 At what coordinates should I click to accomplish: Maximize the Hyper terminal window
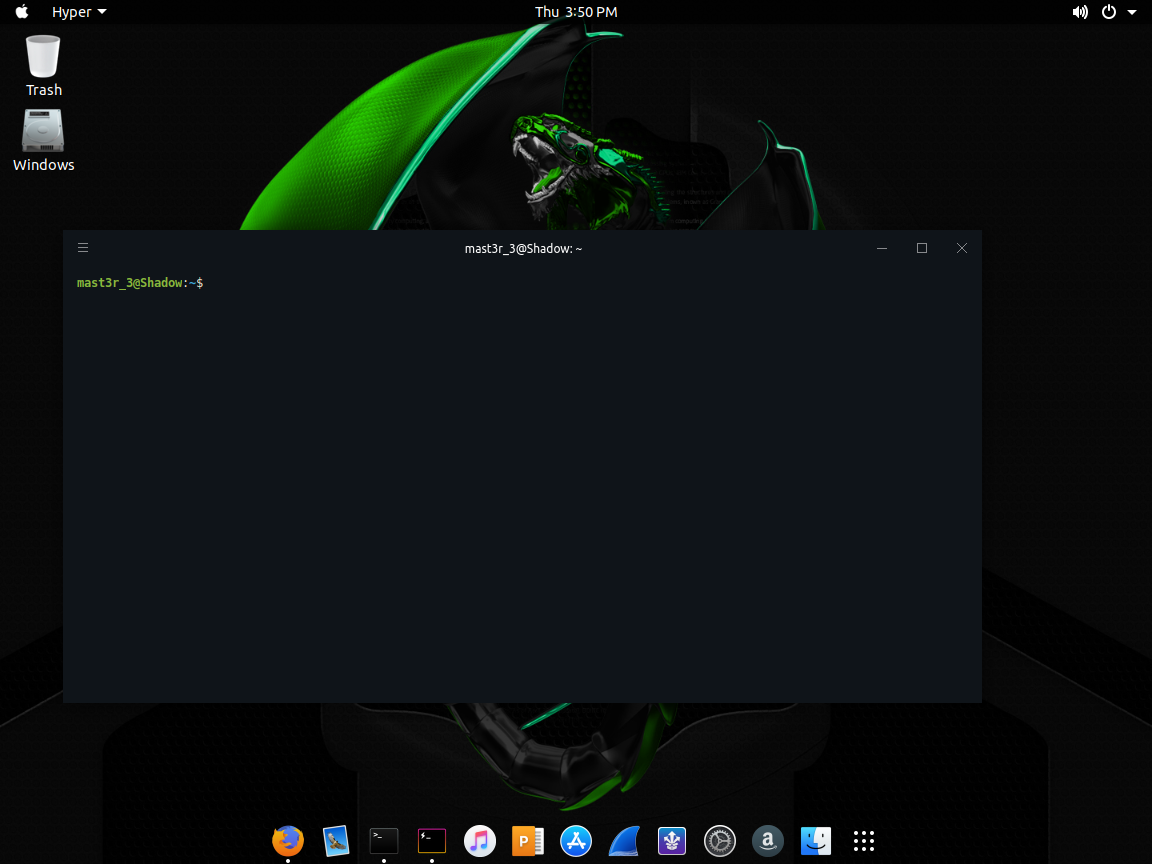click(922, 248)
